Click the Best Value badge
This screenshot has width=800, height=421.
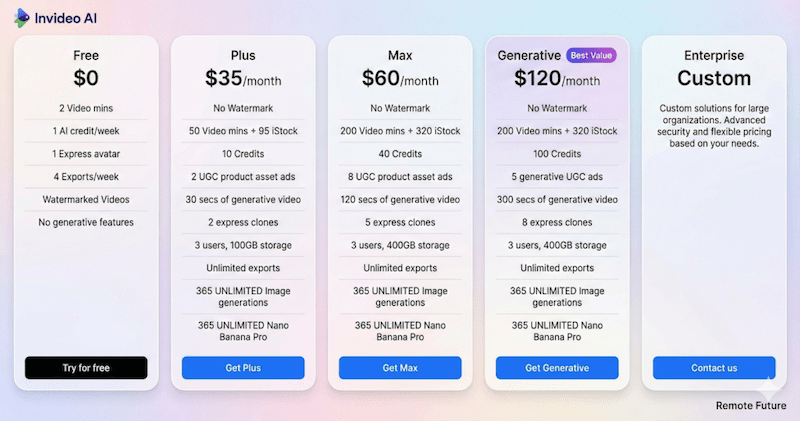tap(592, 55)
